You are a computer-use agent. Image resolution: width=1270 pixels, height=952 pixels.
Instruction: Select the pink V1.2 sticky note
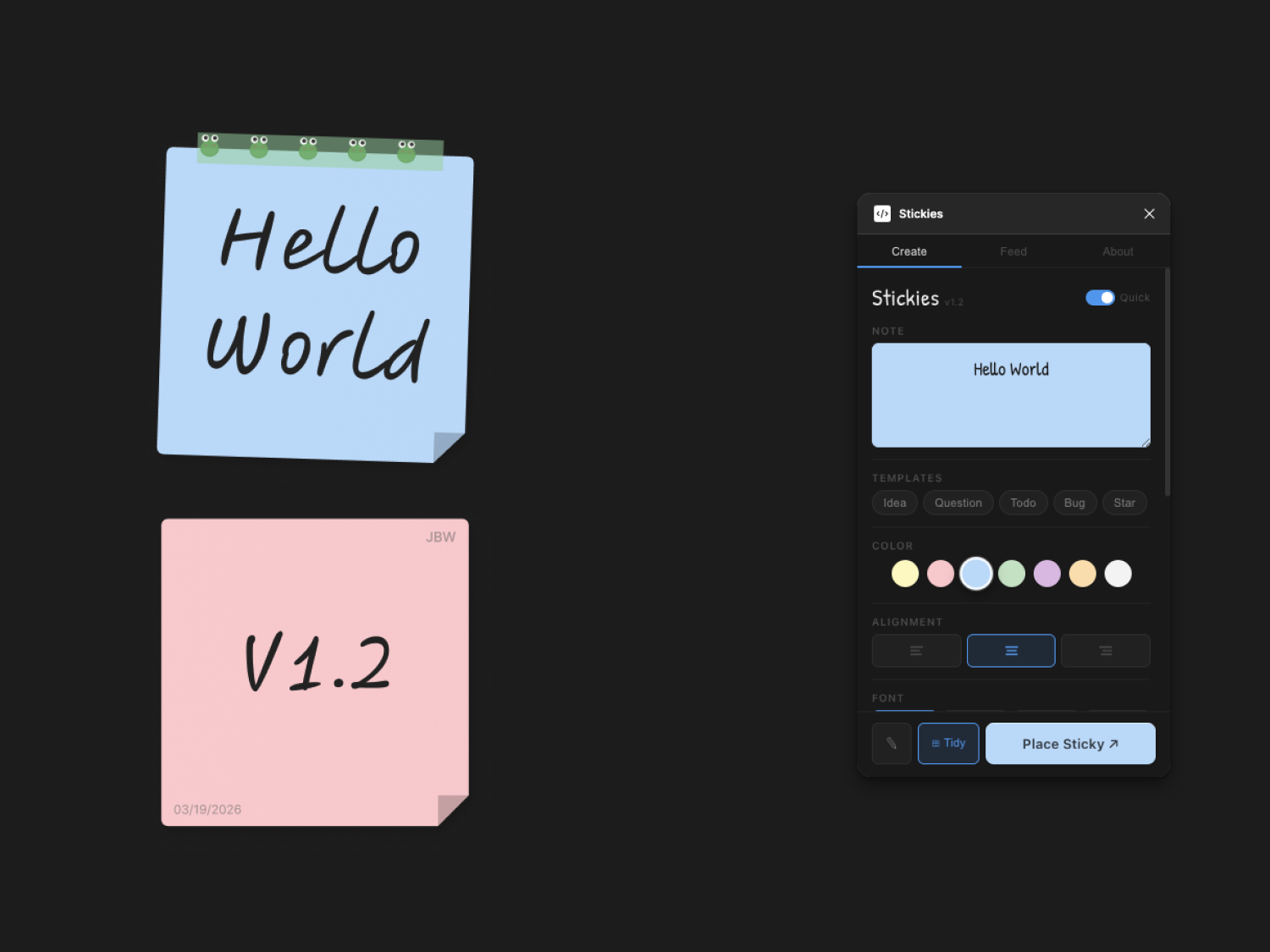(315, 673)
